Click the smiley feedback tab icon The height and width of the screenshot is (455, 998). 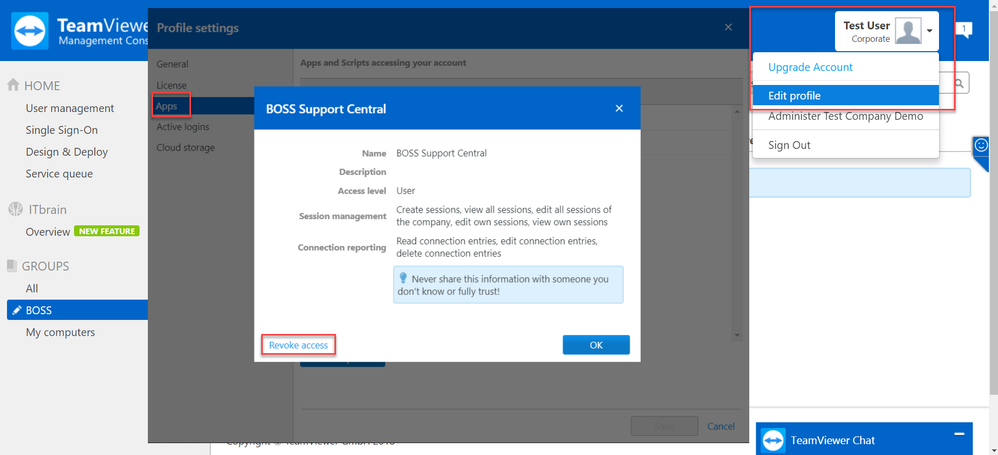tap(981, 145)
